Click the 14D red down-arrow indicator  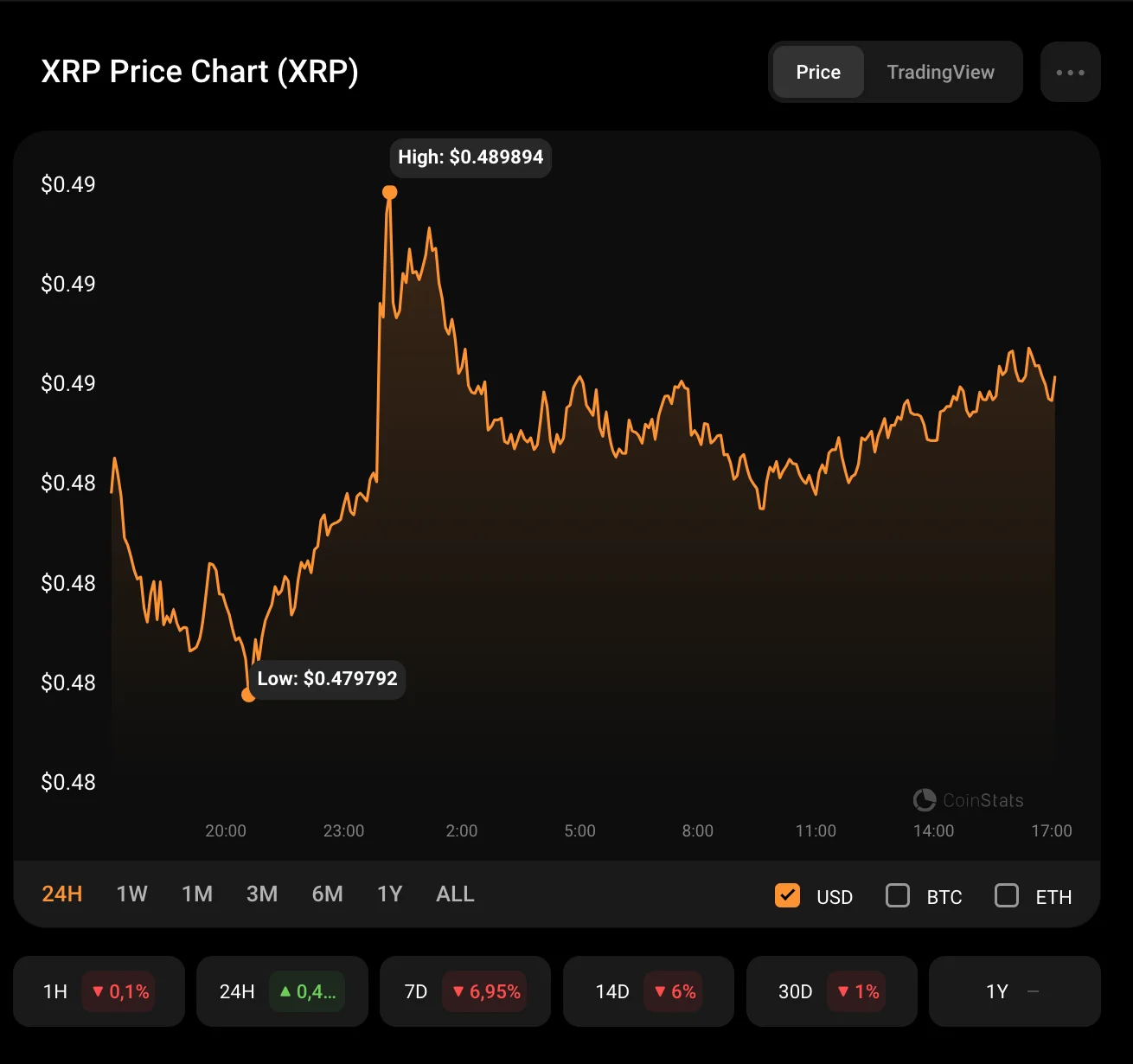[x=660, y=991]
